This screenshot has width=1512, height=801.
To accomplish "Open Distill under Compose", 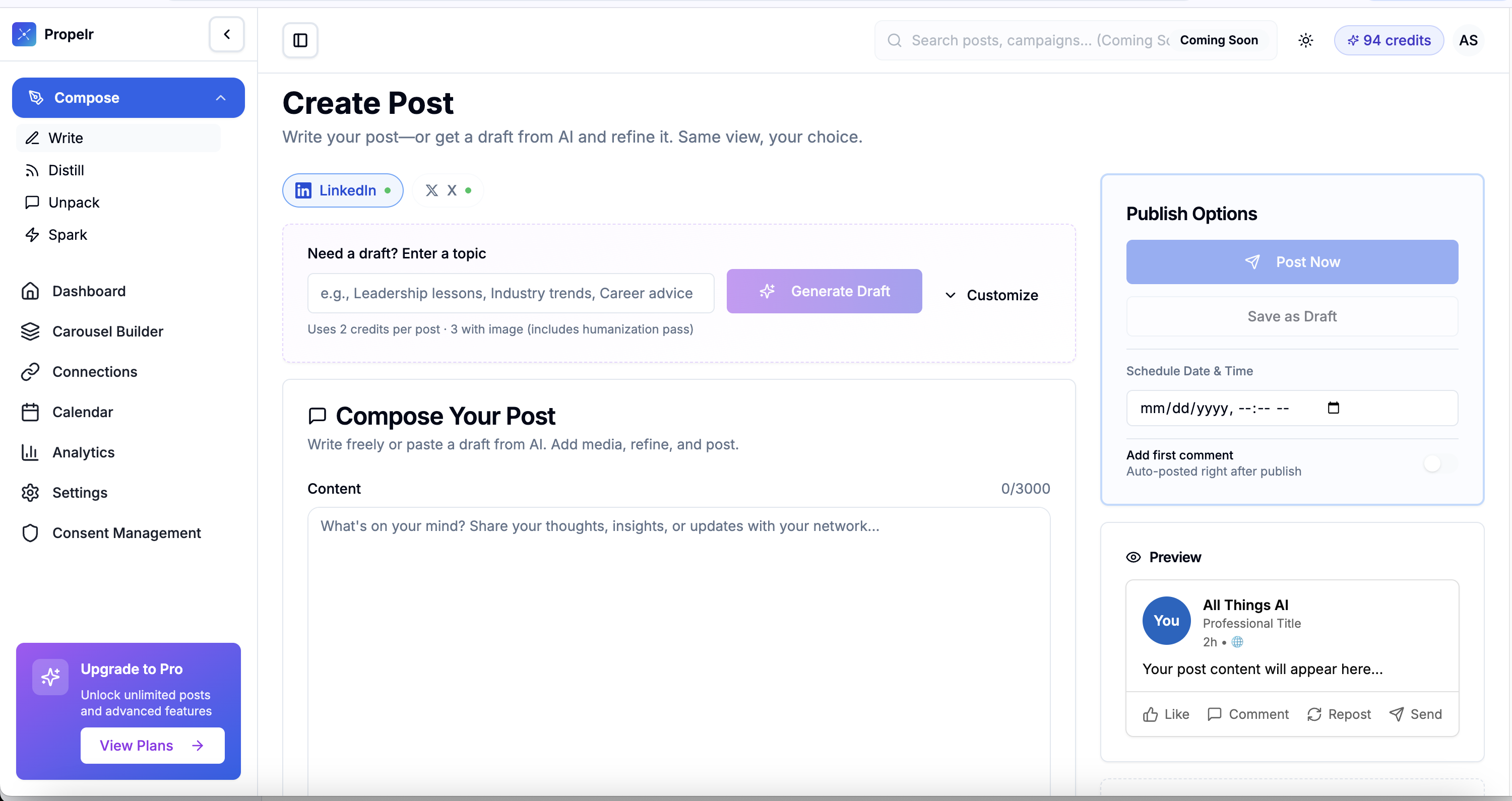I will (x=66, y=170).
